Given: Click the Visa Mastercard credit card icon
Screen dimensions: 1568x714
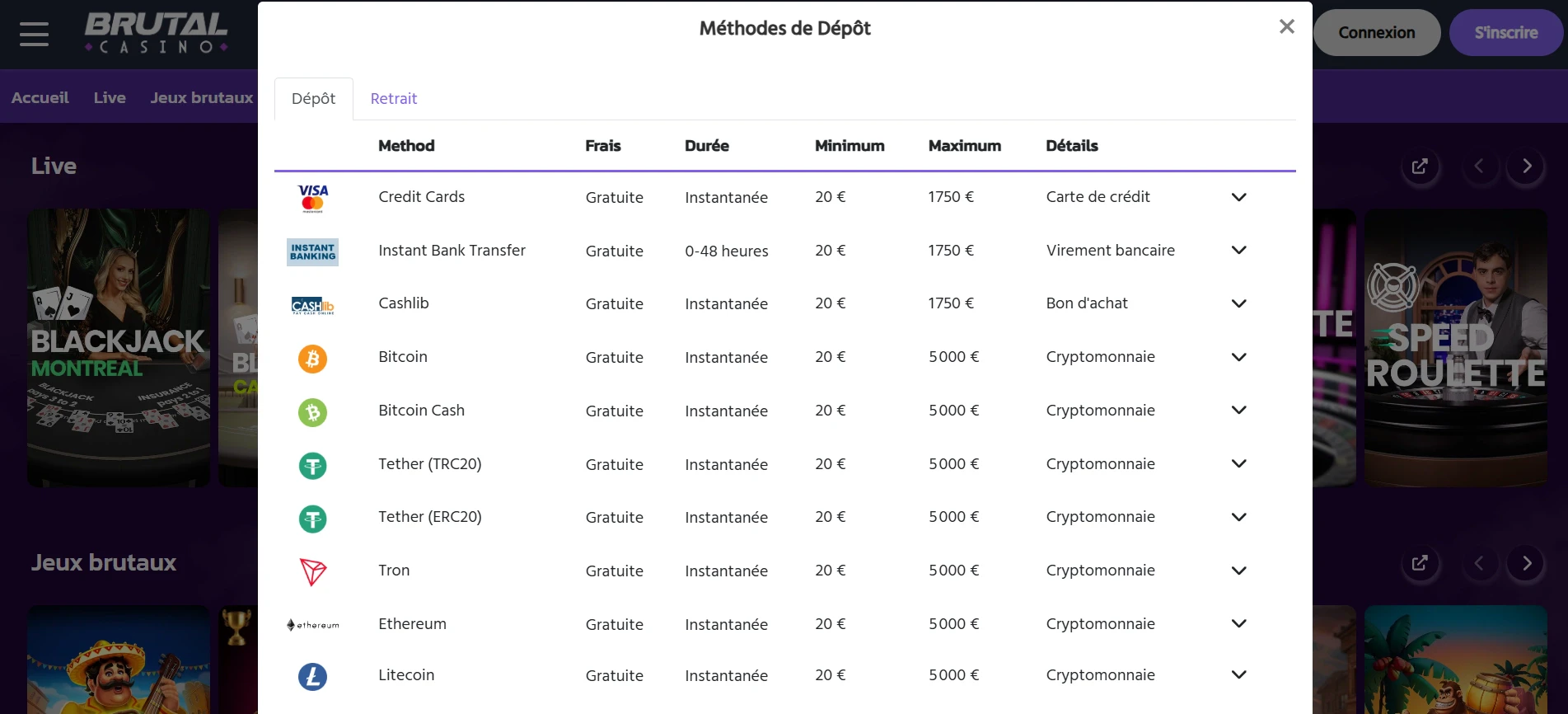Looking at the screenshot, I should click(x=312, y=198).
